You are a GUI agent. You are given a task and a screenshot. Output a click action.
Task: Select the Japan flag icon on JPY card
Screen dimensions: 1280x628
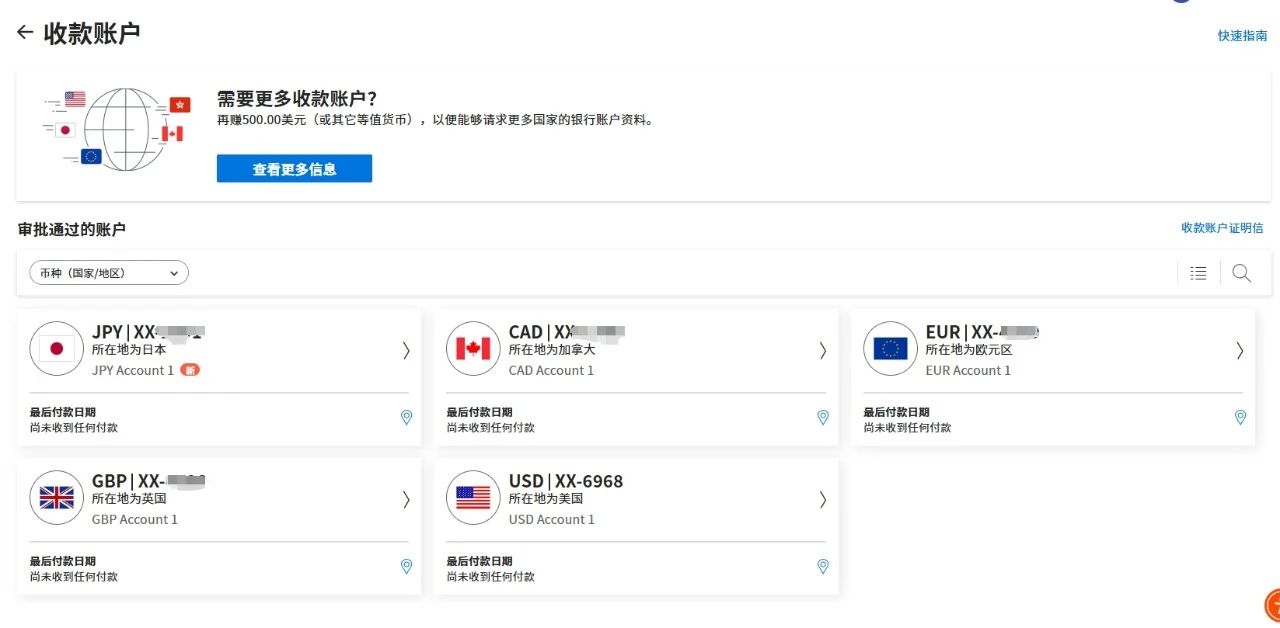tap(56, 348)
